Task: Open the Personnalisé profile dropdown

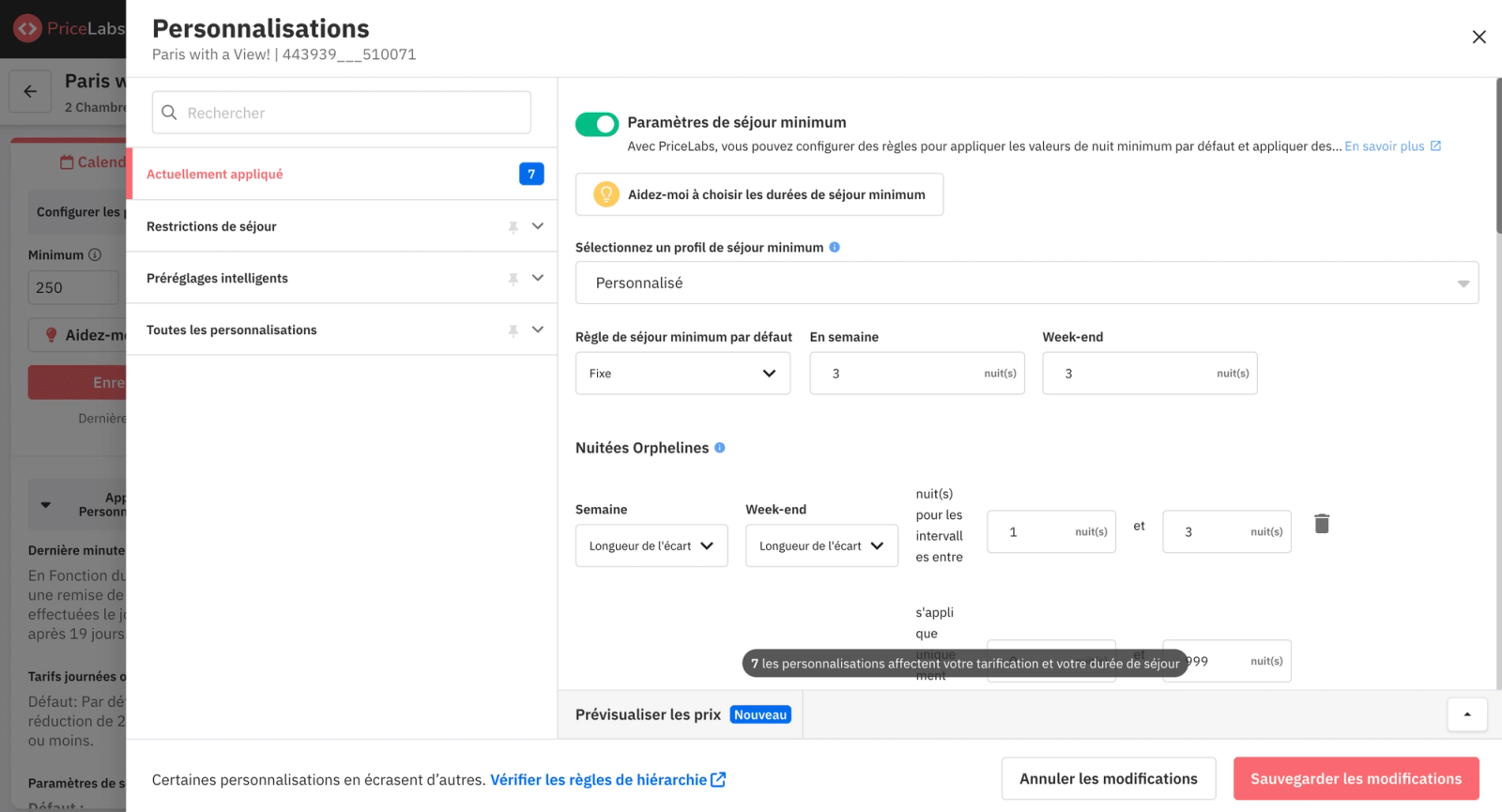Action: click(x=1027, y=283)
